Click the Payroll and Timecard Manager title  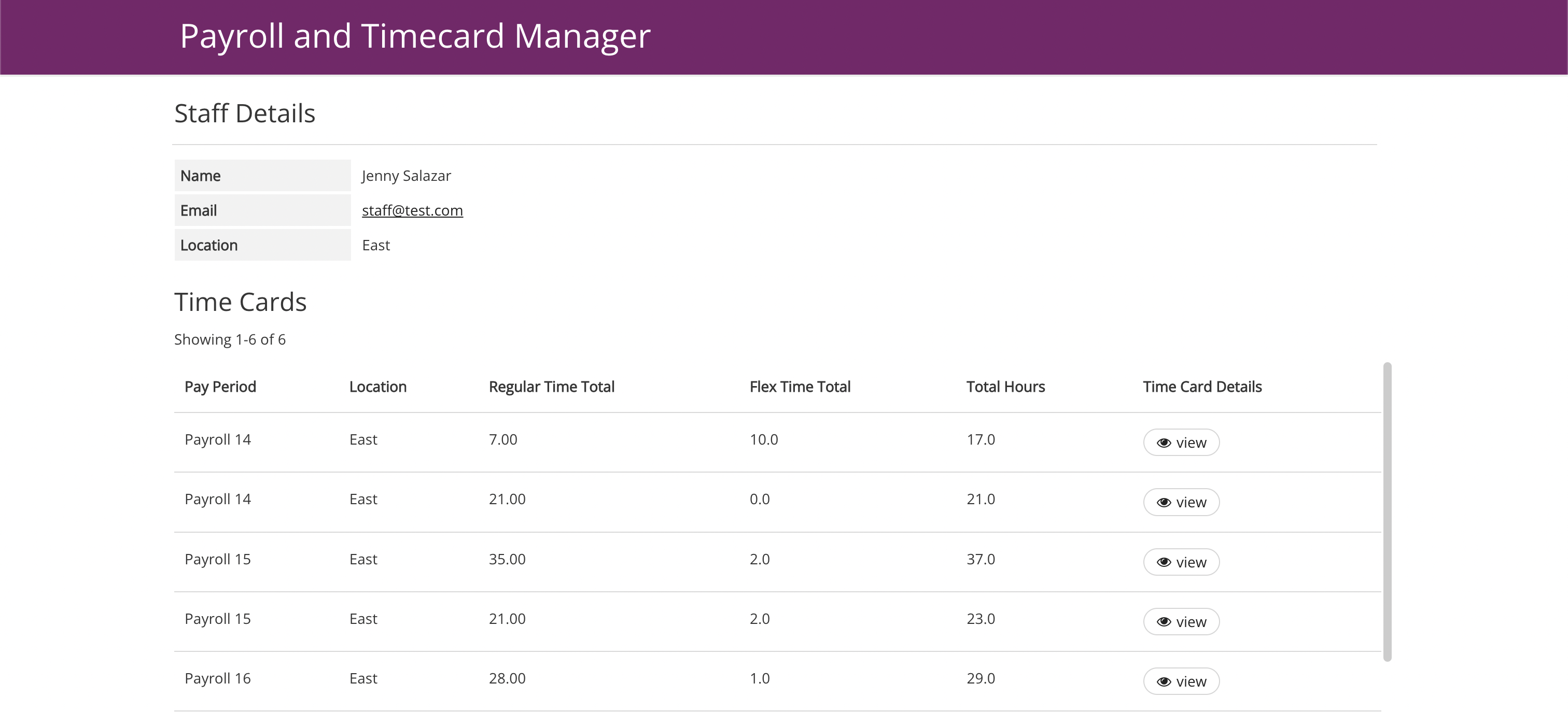415,36
